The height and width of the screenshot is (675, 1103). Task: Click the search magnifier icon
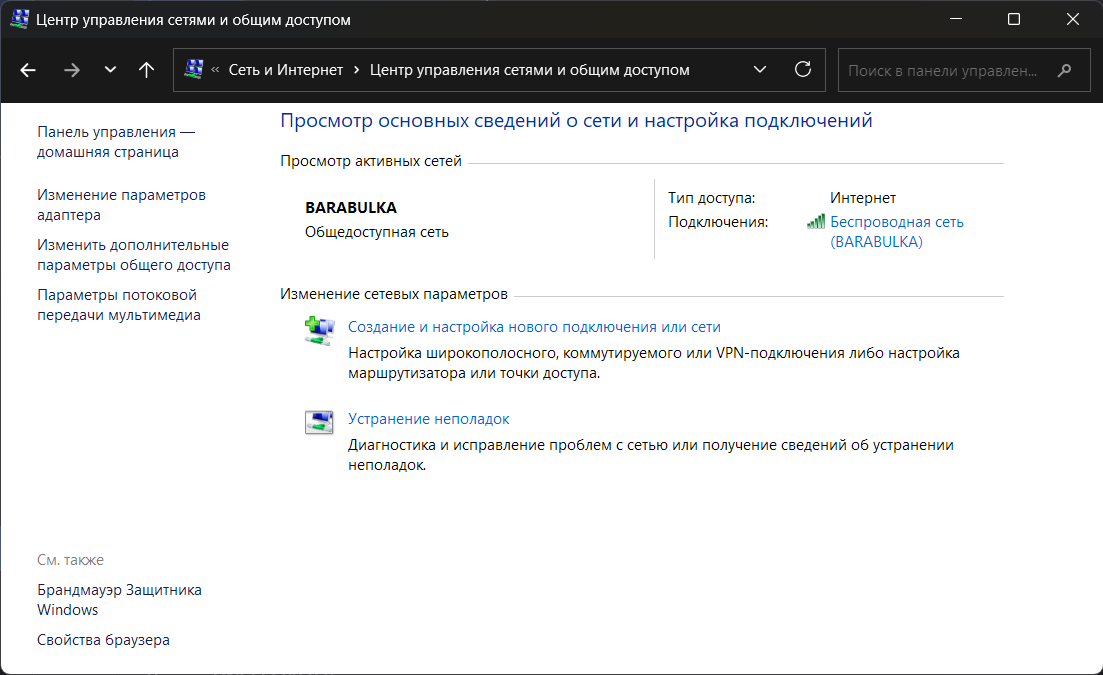pyautogui.click(x=1065, y=71)
